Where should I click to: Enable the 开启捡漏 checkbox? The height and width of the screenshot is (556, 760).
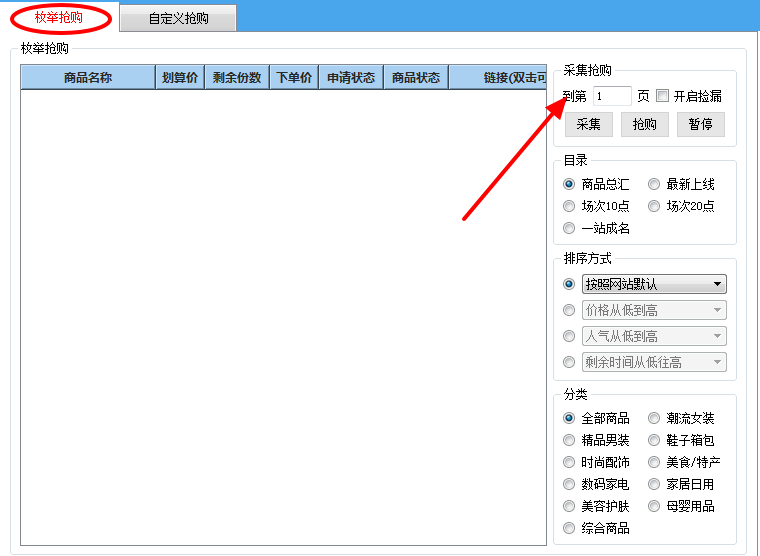coord(662,95)
